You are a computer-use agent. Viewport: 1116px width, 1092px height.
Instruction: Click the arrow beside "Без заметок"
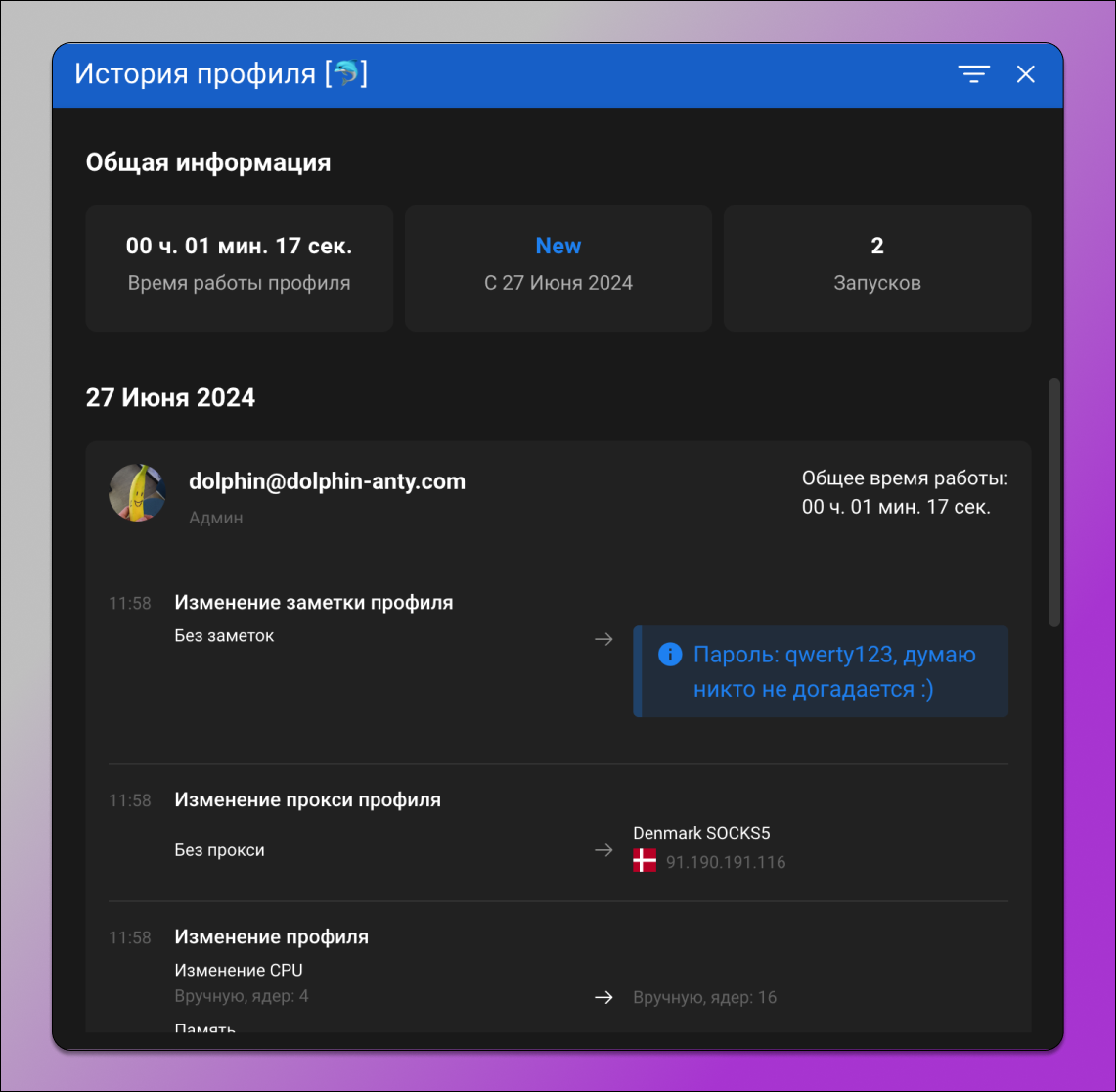pos(603,638)
